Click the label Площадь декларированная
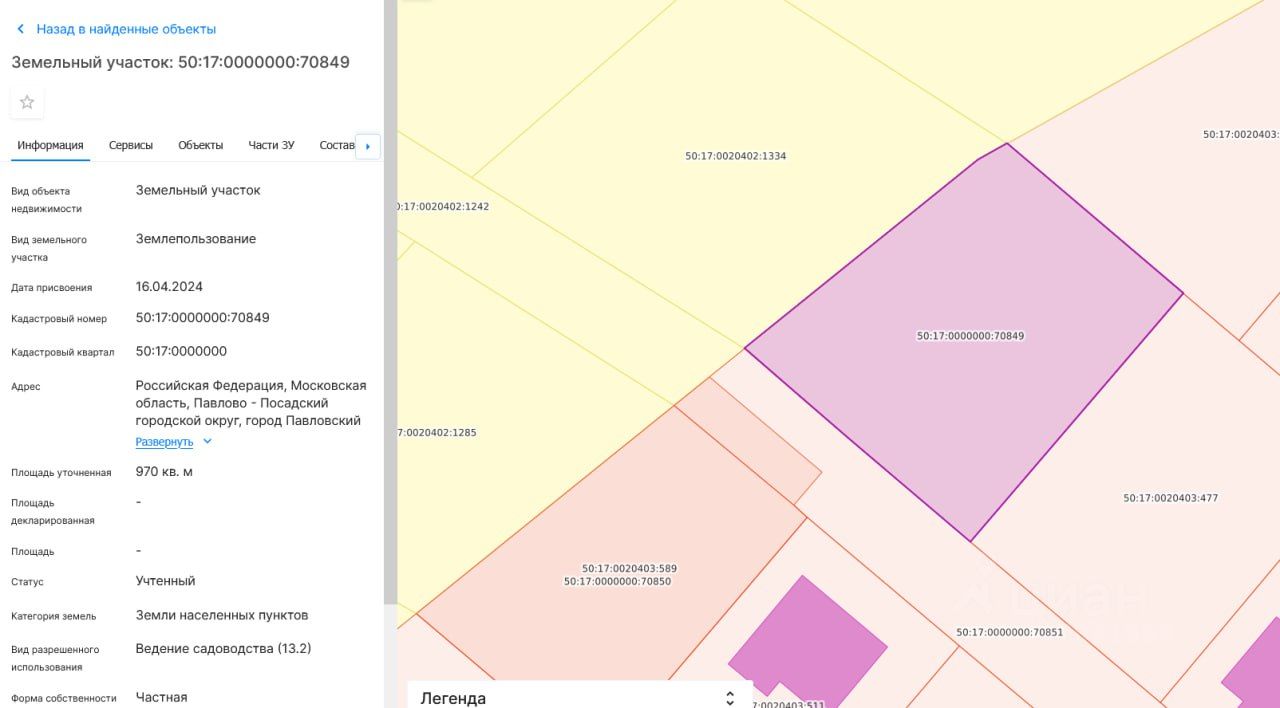Viewport: 1280px width, 708px height. (x=53, y=512)
